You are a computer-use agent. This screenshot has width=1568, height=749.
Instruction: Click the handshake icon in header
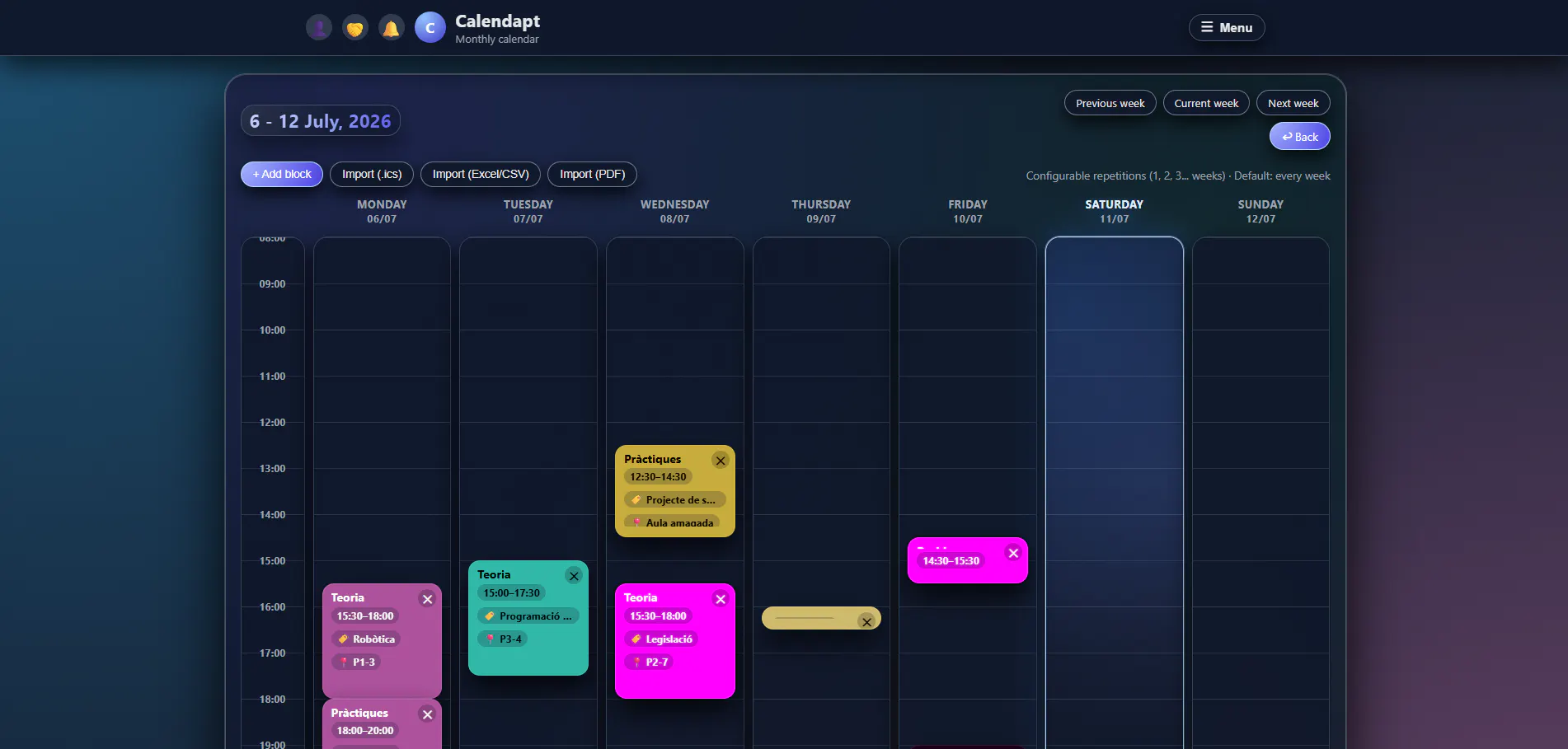355,28
